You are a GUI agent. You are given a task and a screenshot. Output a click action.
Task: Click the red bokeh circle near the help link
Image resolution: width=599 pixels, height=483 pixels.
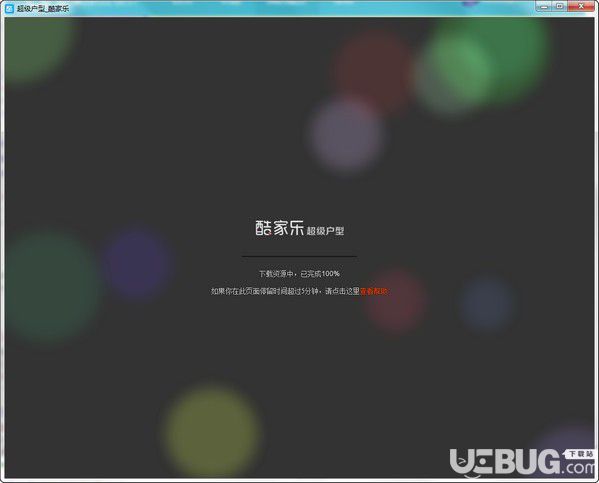point(395,300)
